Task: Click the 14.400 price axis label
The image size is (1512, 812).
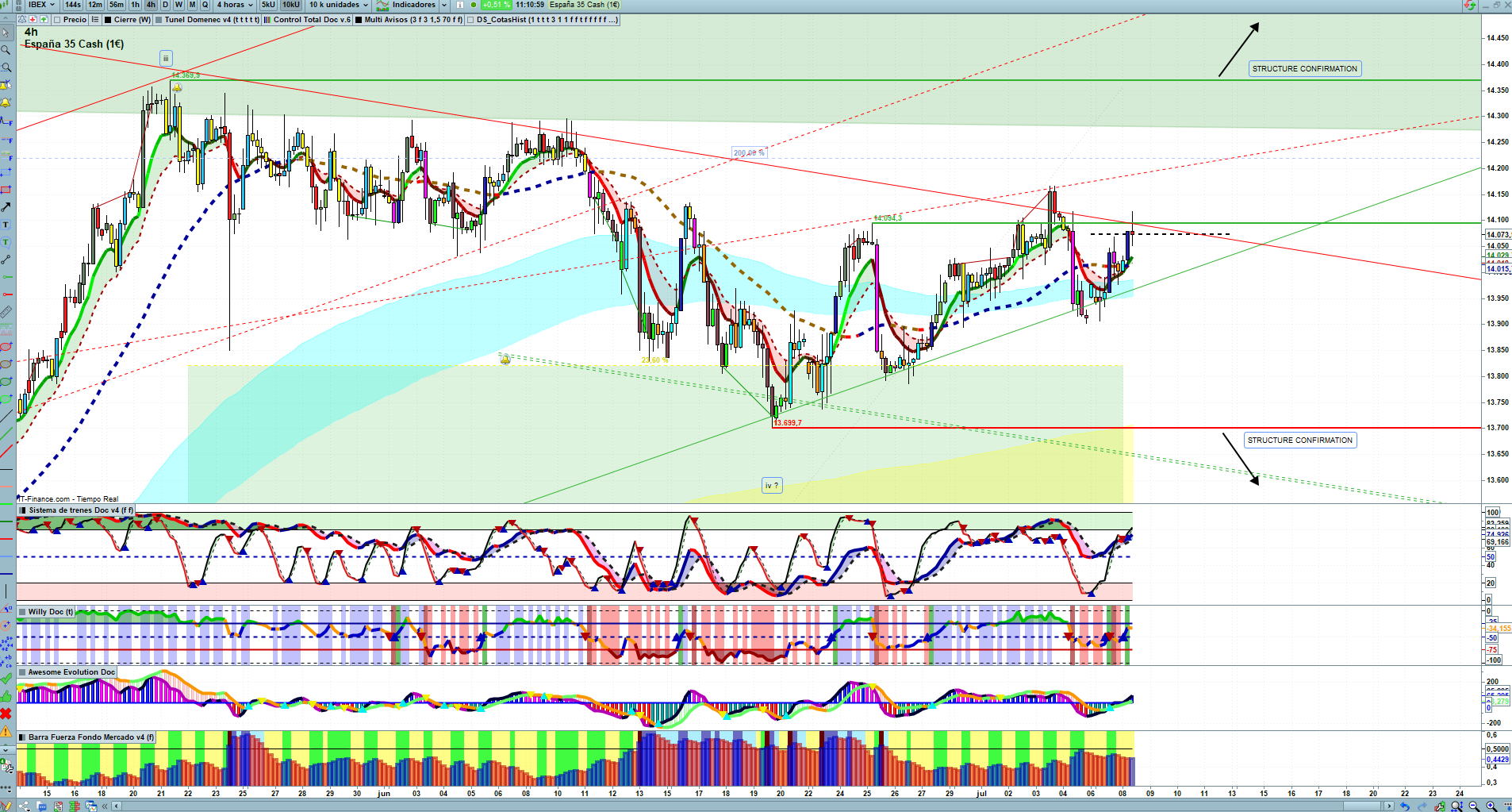Action: [x=1498, y=64]
